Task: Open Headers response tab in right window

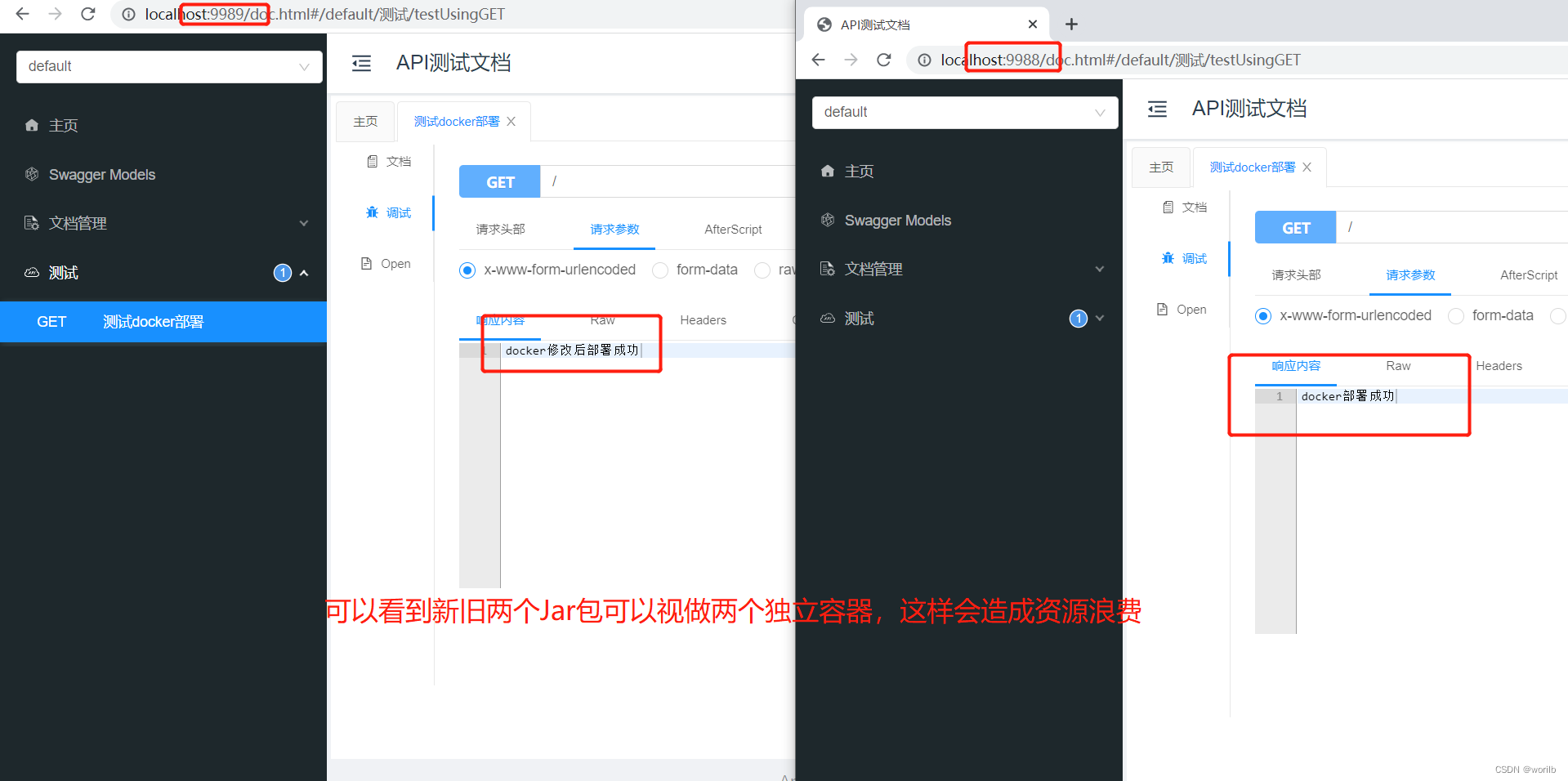Action: [1499, 366]
